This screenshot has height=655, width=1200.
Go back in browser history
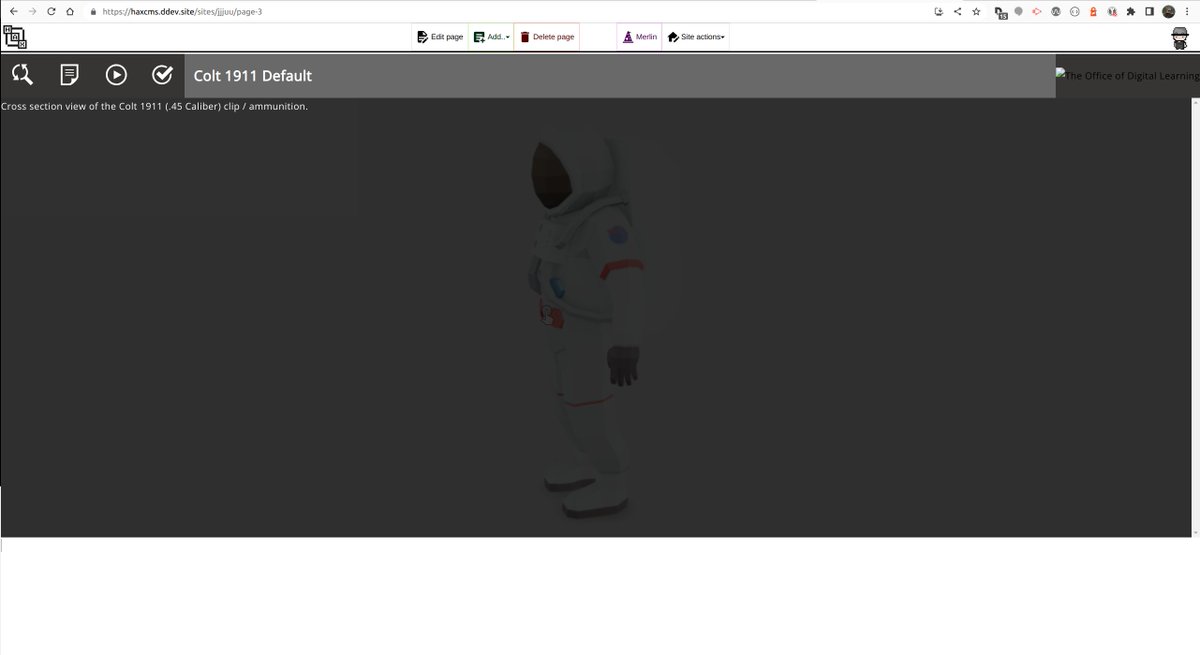click(13, 12)
